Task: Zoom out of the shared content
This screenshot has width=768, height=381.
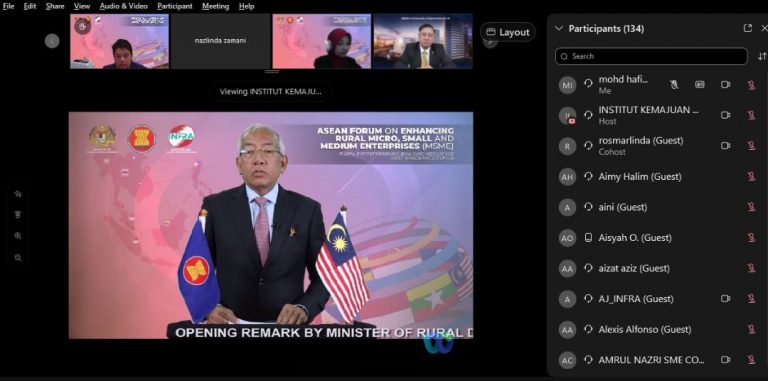Action: 18,258
